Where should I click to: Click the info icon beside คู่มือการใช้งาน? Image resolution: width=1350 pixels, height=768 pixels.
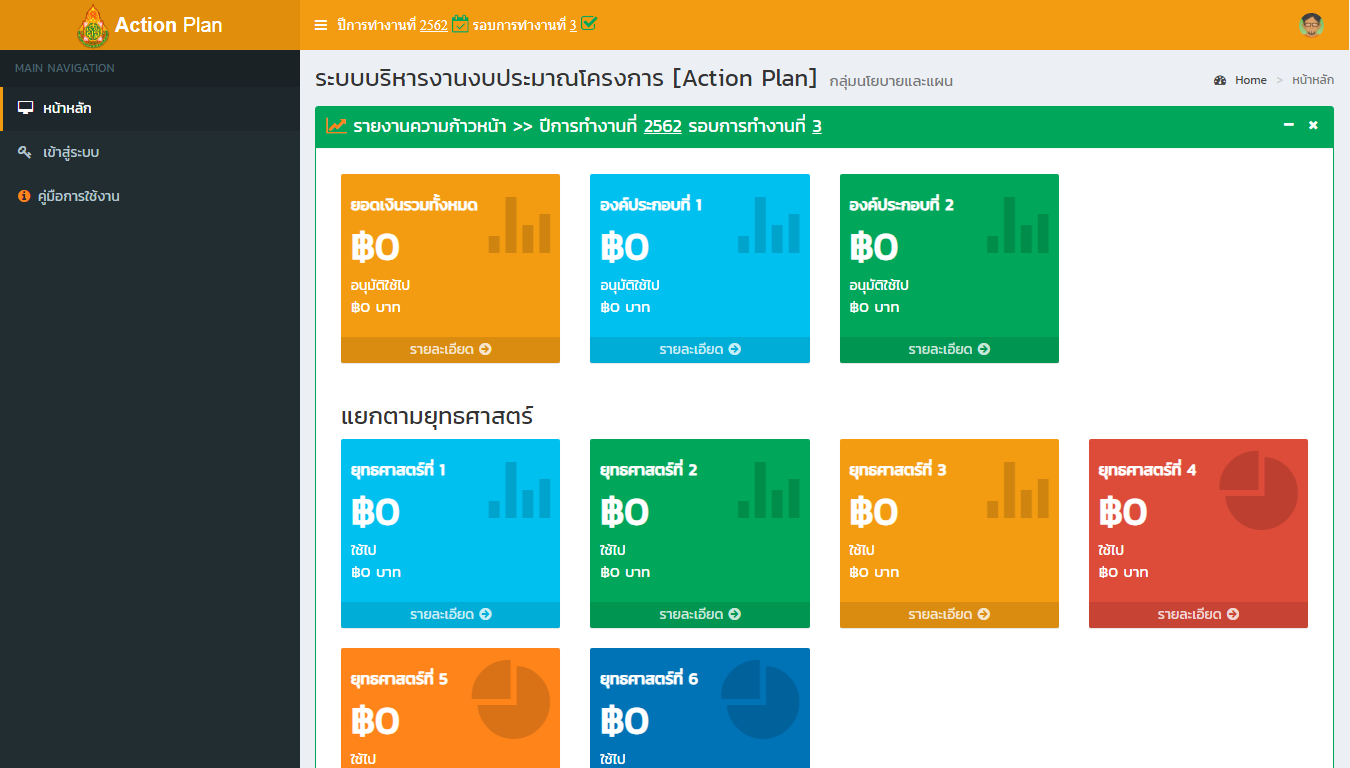click(x=25, y=196)
